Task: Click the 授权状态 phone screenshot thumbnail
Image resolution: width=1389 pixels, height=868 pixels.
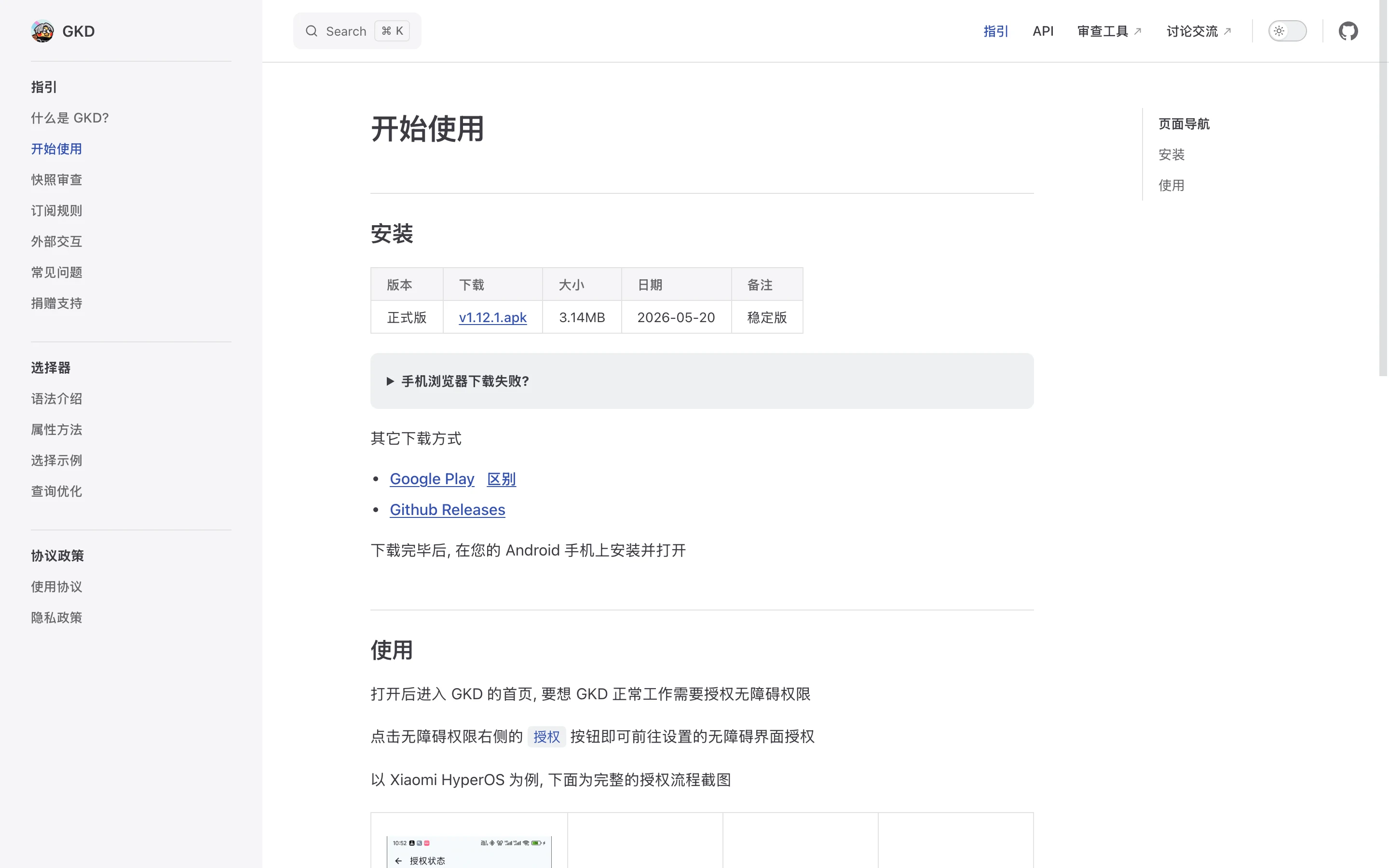Action: click(468, 852)
